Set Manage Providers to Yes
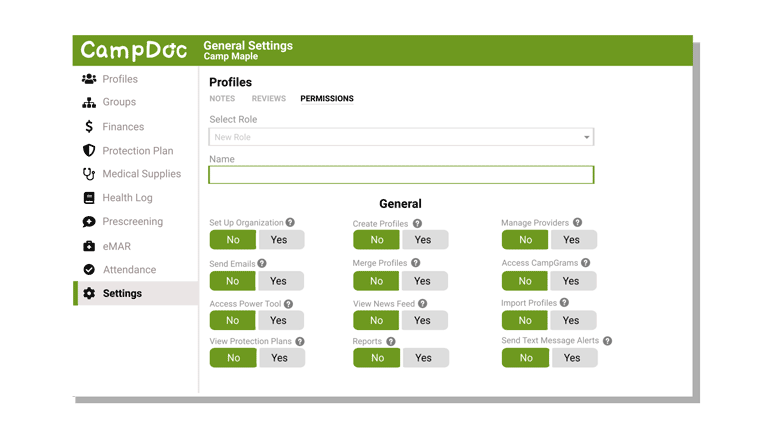The height and width of the screenshot is (432, 768). click(x=574, y=240)
